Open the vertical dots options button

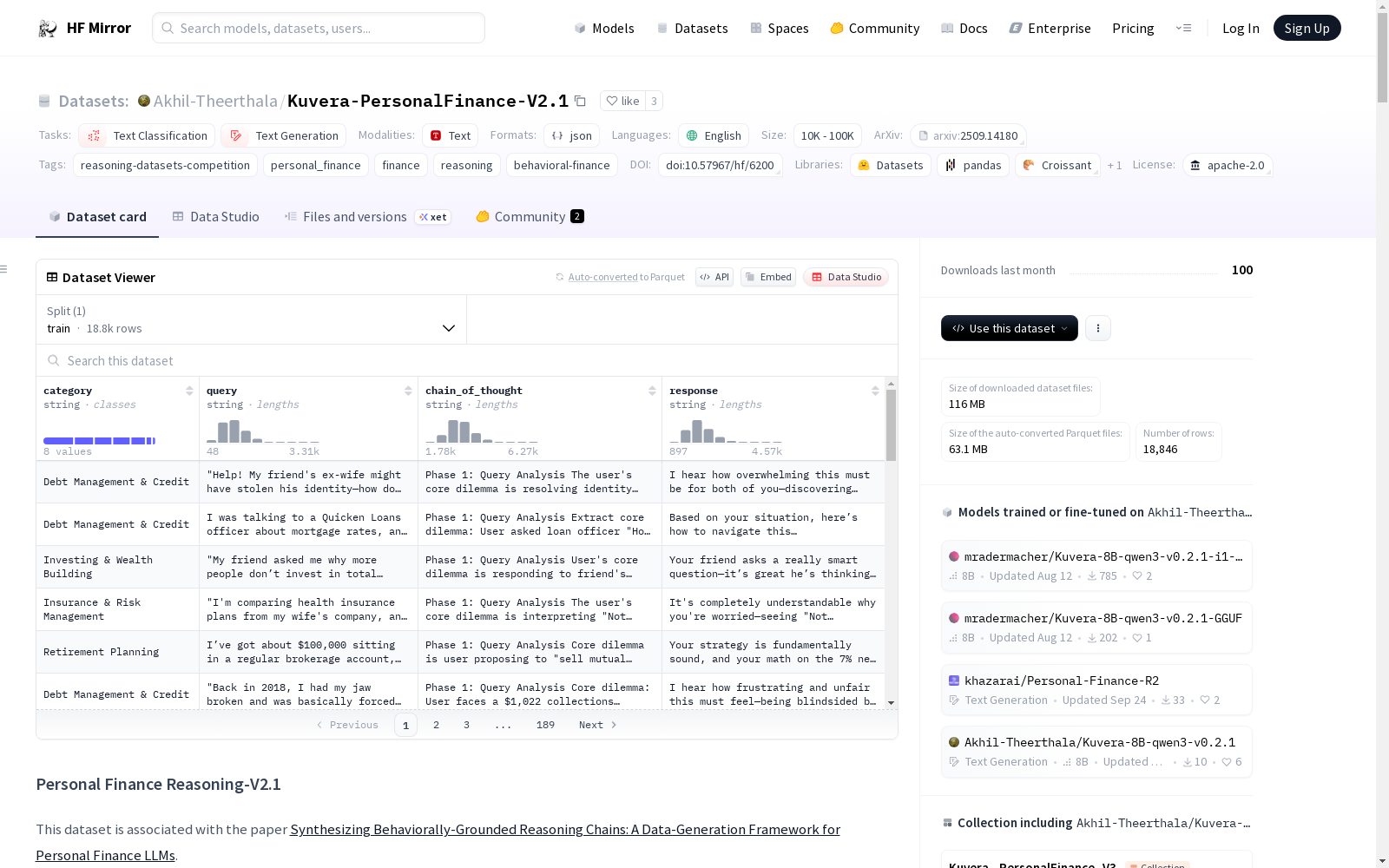1098,328
